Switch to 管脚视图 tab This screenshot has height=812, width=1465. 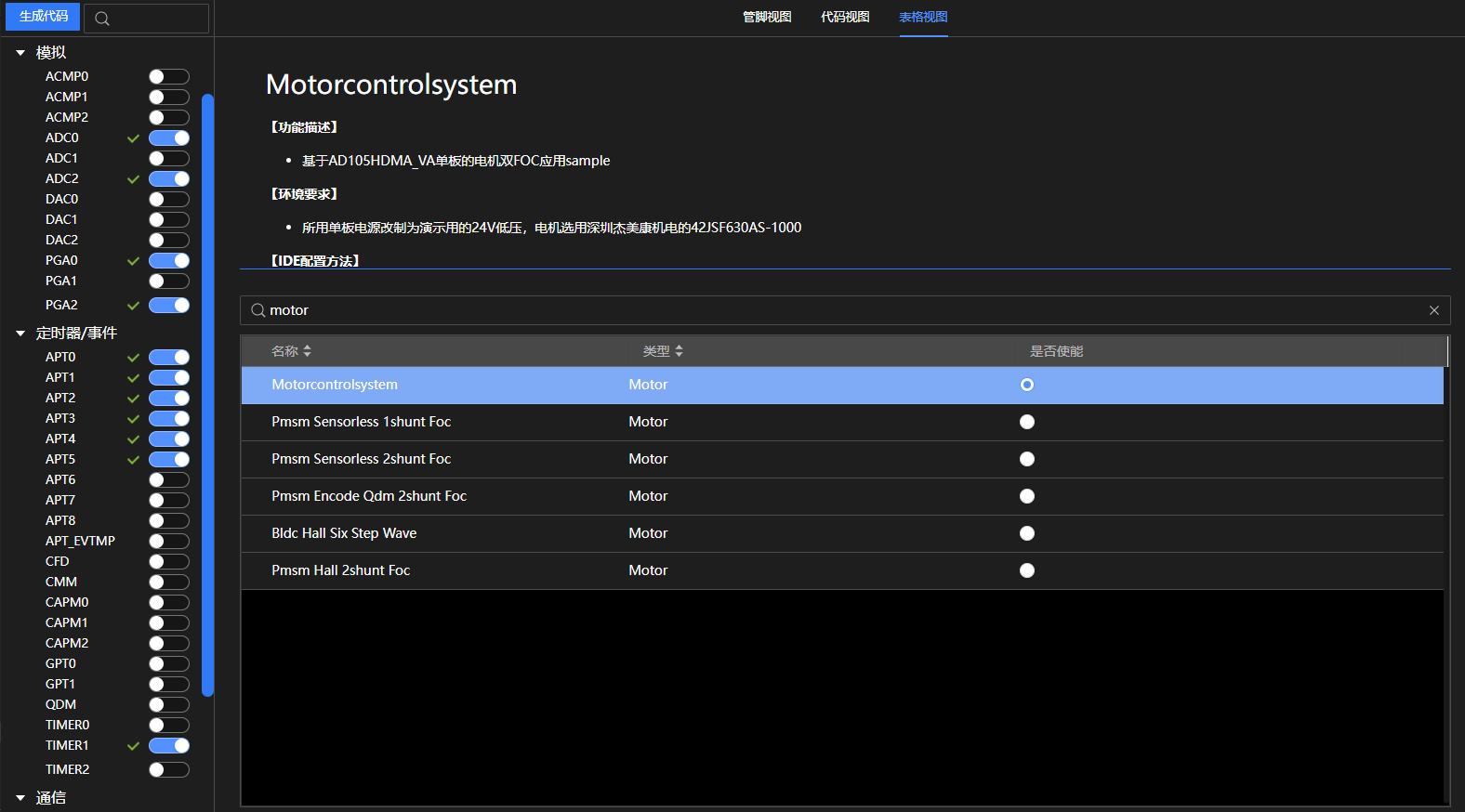tap(766, 17)
